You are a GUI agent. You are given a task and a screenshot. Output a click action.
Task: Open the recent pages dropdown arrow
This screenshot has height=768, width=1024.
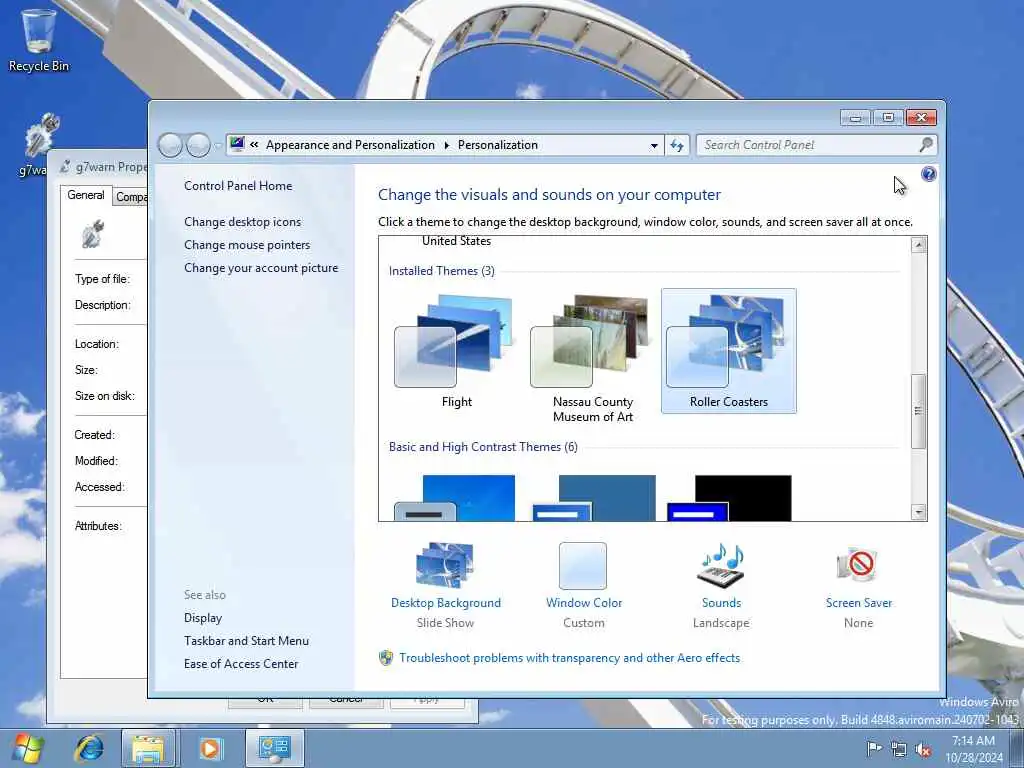[218, 146]
